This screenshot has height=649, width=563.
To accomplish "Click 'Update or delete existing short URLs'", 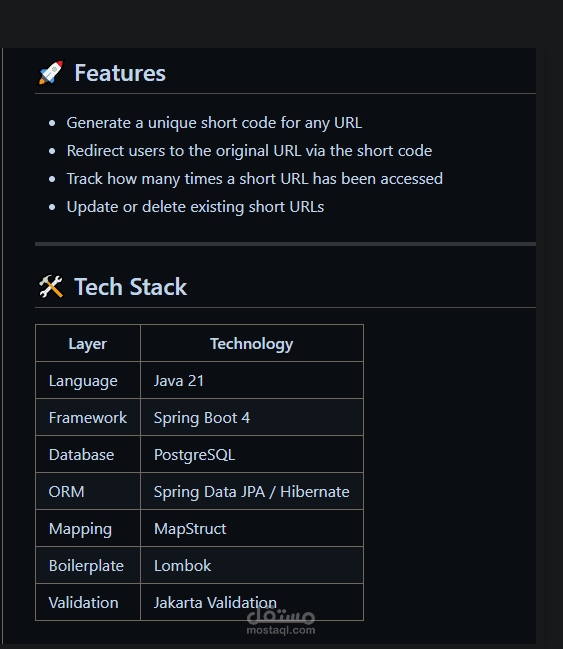I will tap(195, 207).
